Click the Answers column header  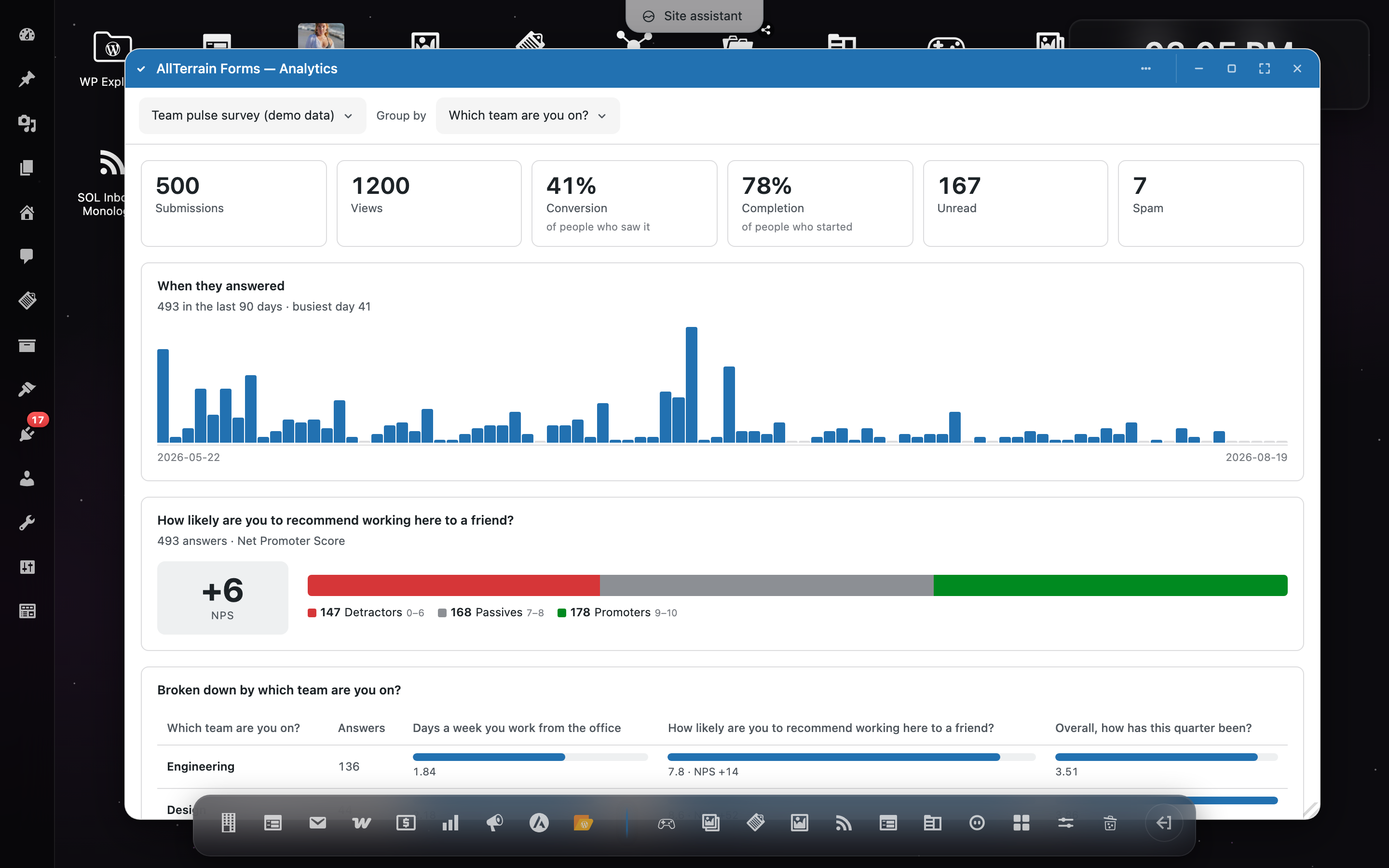point(361,727)
